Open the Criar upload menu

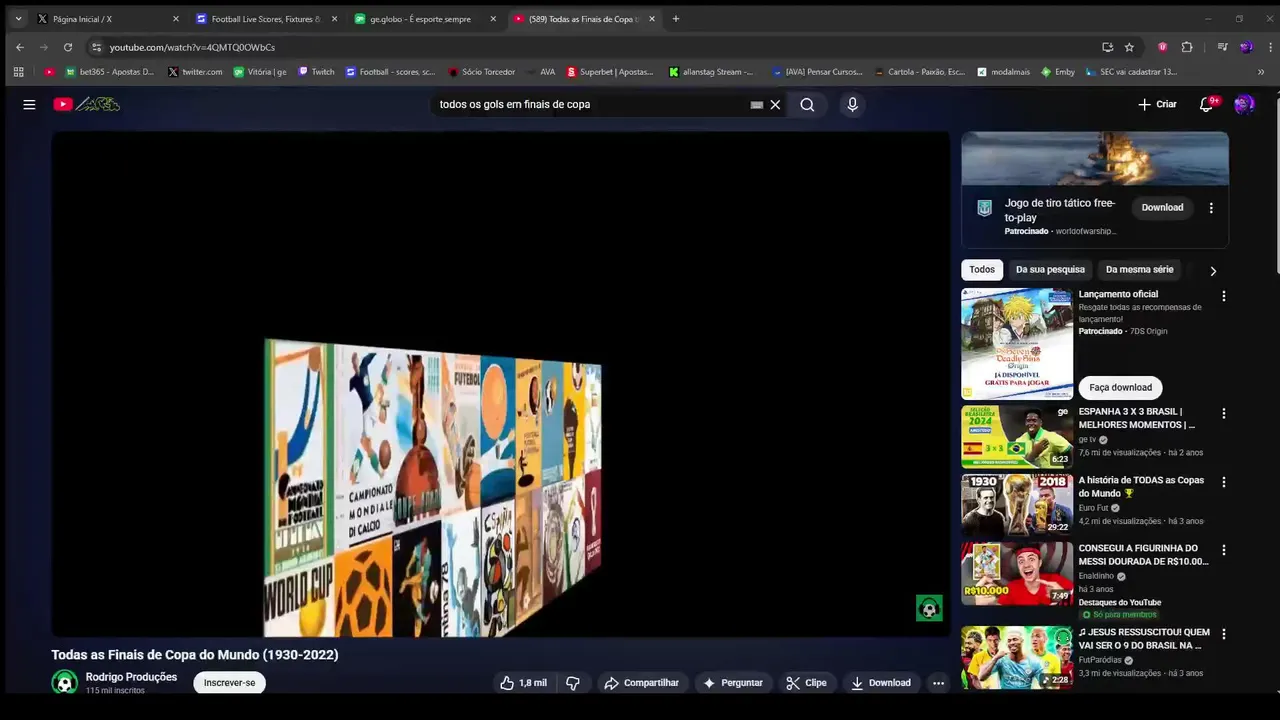pyautogui.click(x=1157, y=104)
